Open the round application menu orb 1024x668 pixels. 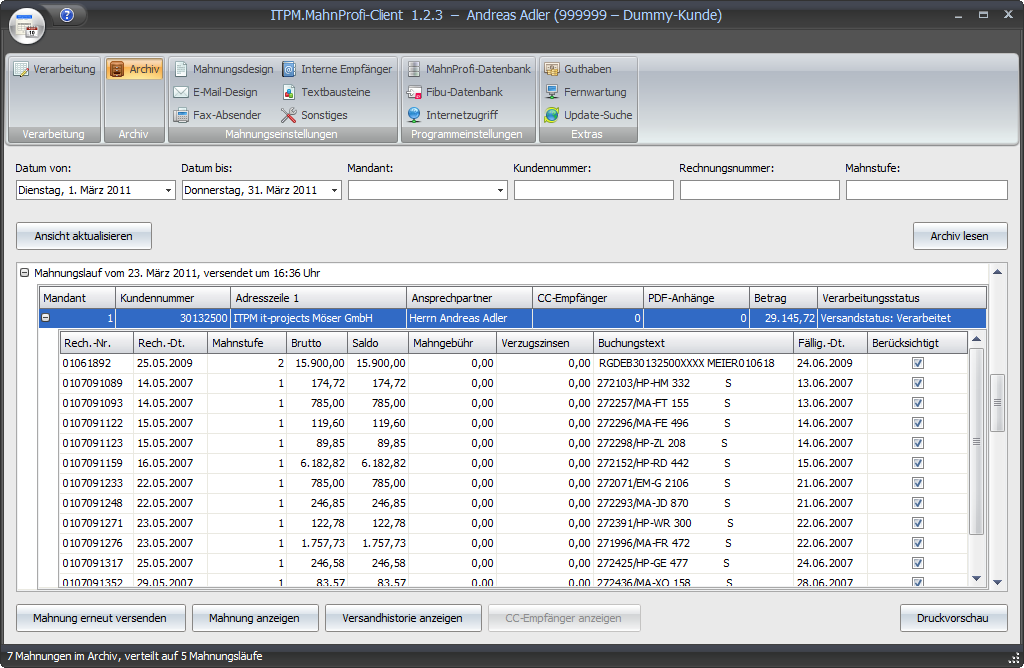[27, 25]
